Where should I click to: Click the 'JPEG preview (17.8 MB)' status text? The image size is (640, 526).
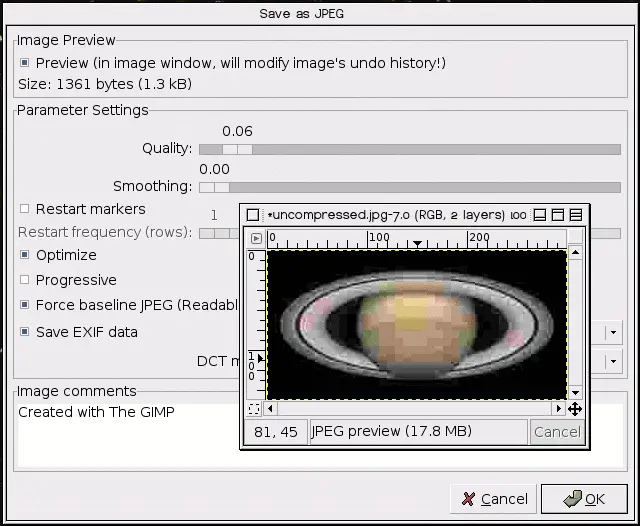pyautogui.click(x=391, y=431)
